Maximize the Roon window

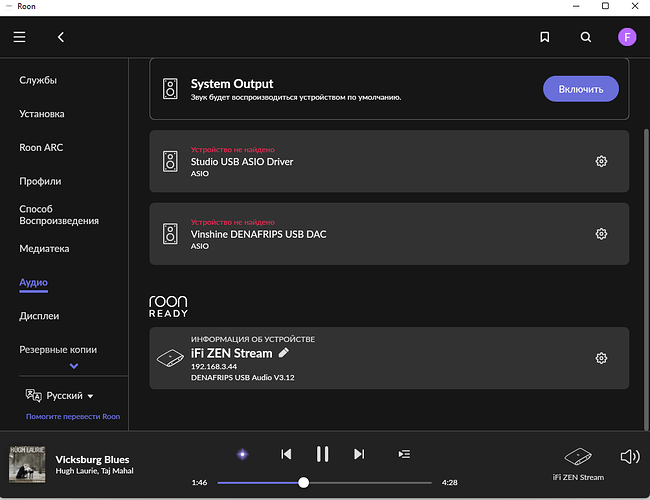[605, 6]
